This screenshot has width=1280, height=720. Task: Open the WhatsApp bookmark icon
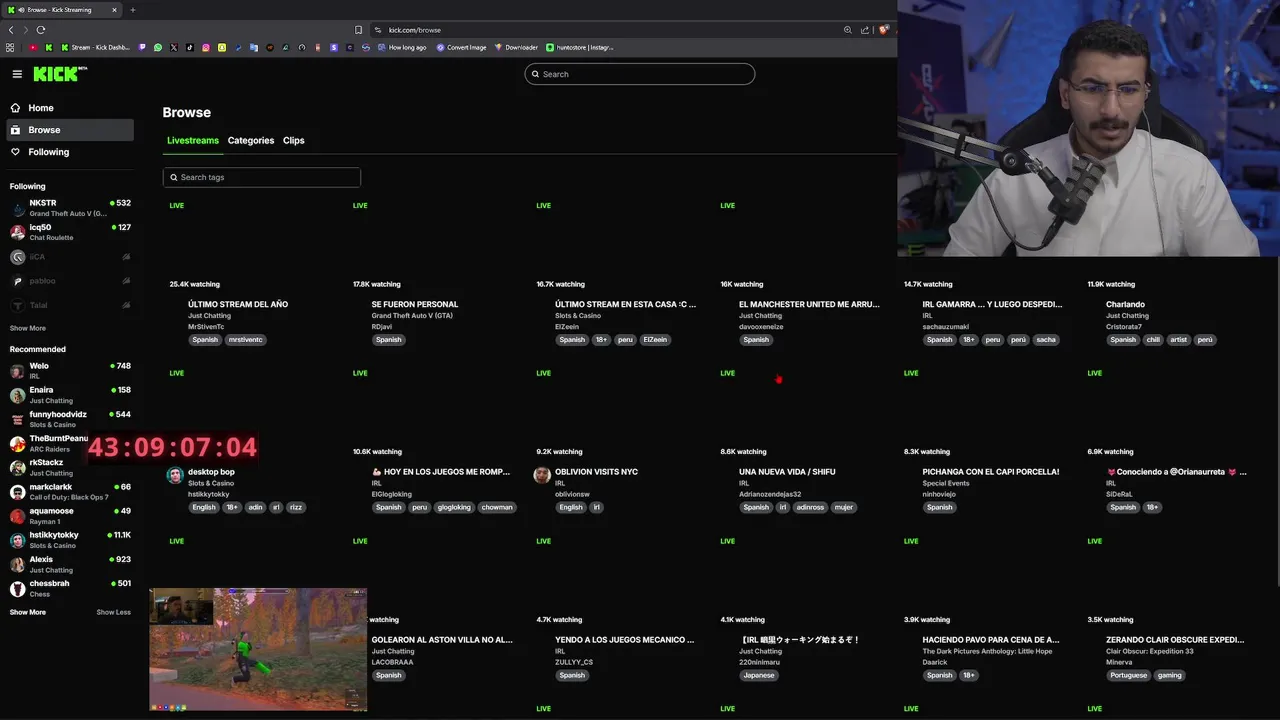pyautogui.click(x=158, y=47)
